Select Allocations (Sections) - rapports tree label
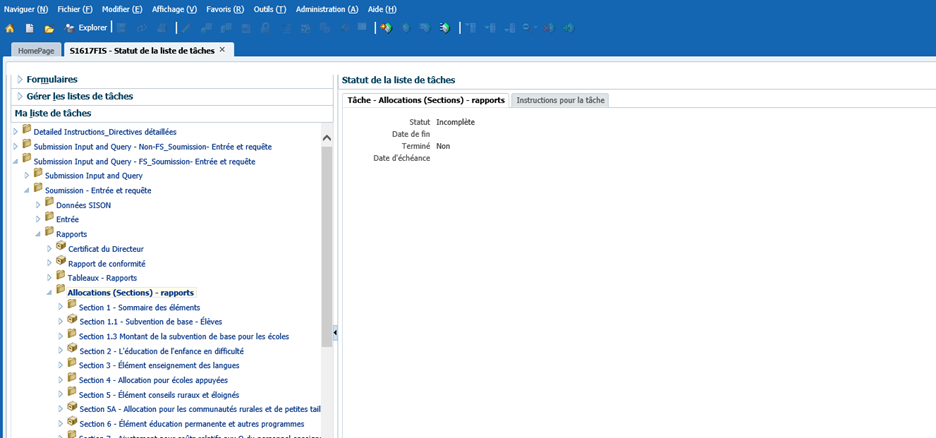936x438 pixels. click(x=131, y=293)
